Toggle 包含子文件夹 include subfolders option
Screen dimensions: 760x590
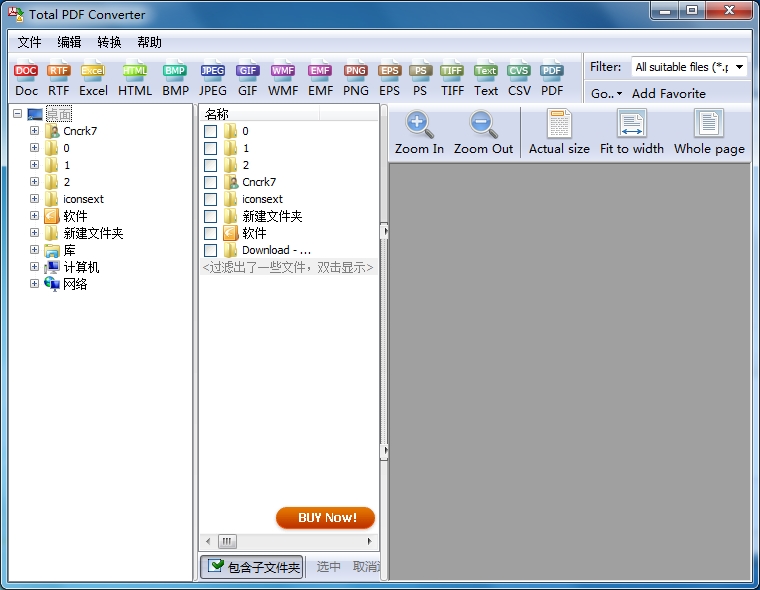[252, 567]
